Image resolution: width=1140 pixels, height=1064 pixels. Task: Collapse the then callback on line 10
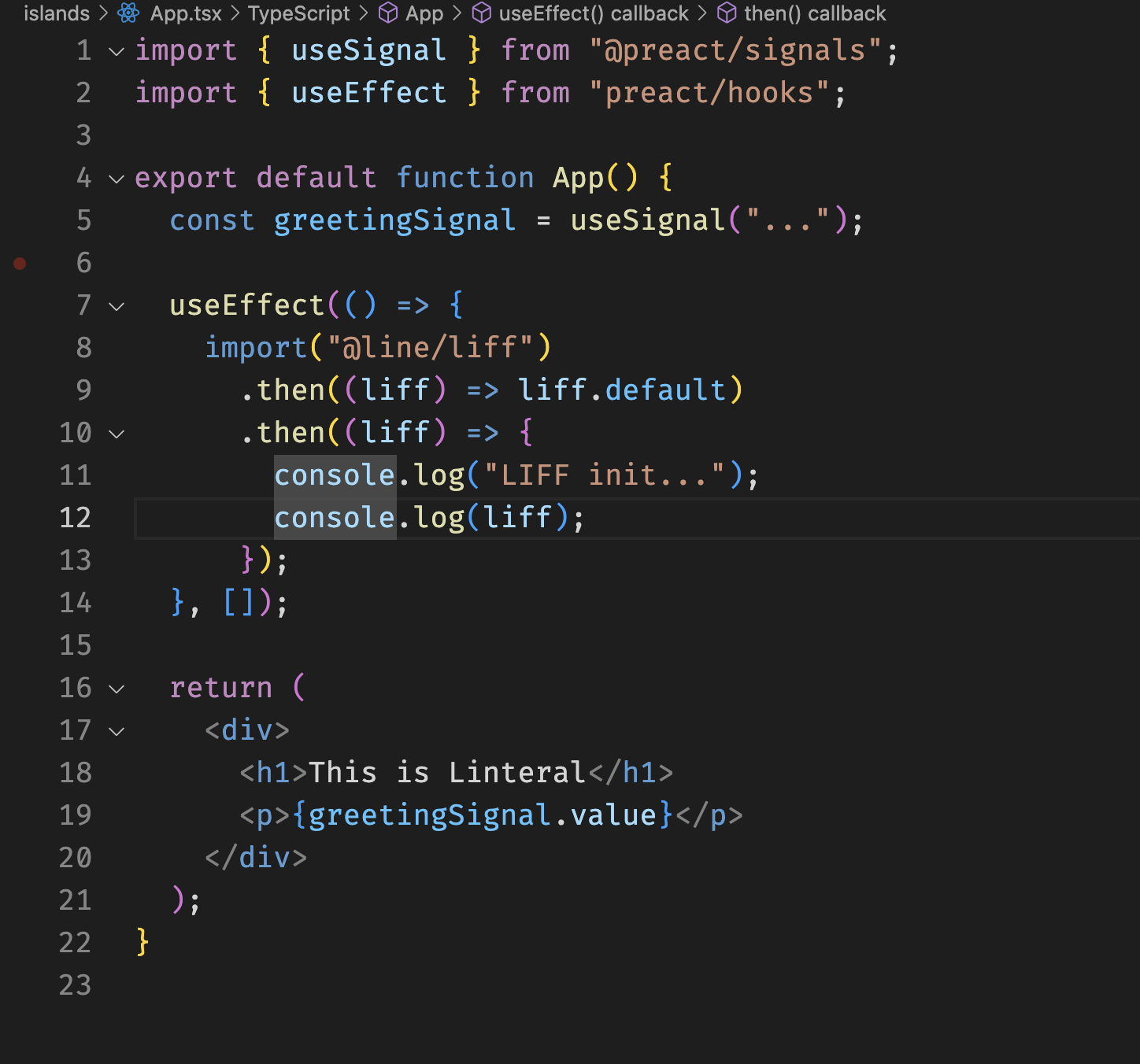tap(117, 433)
